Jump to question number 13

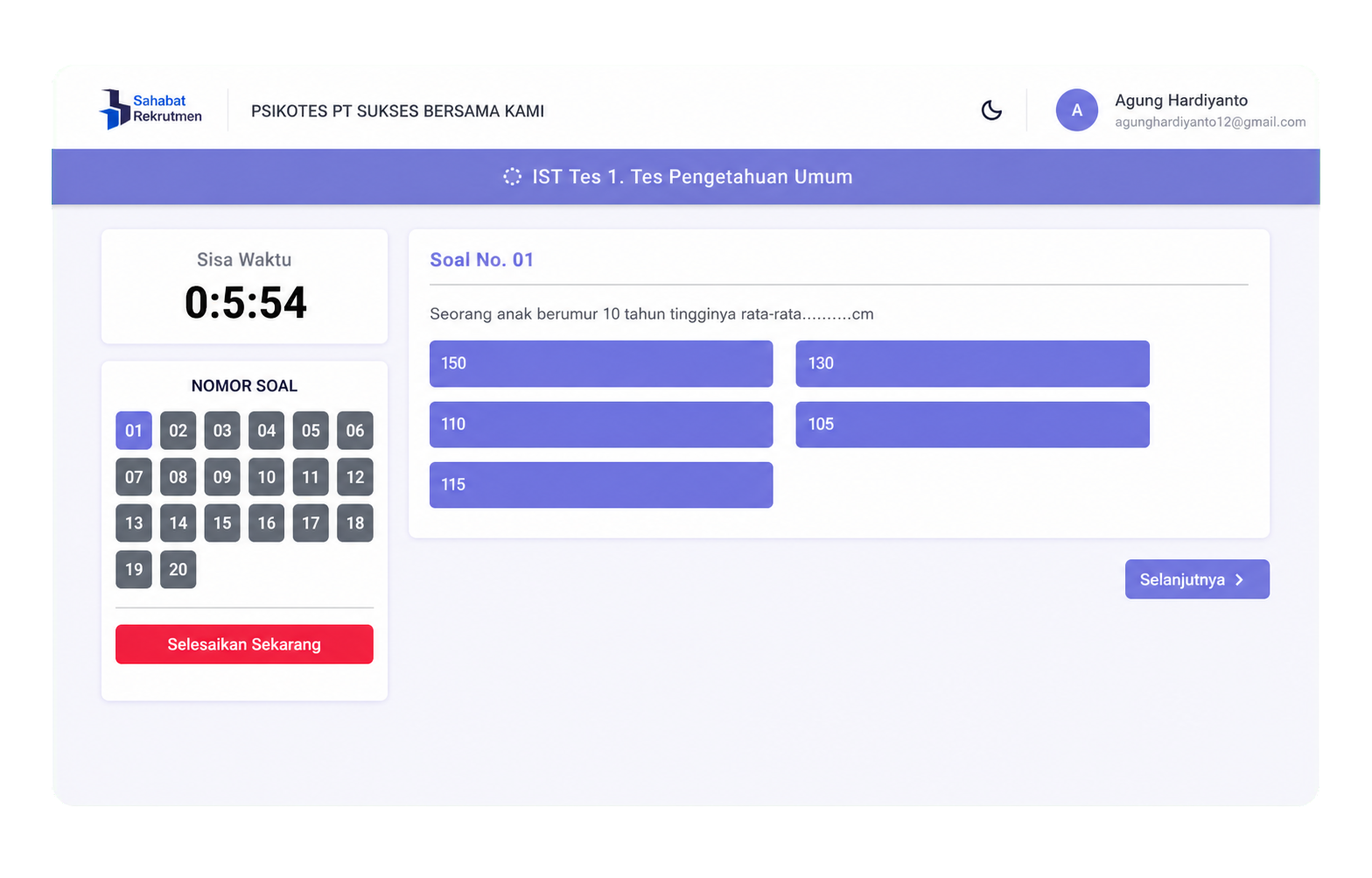[x=134, y=523]
